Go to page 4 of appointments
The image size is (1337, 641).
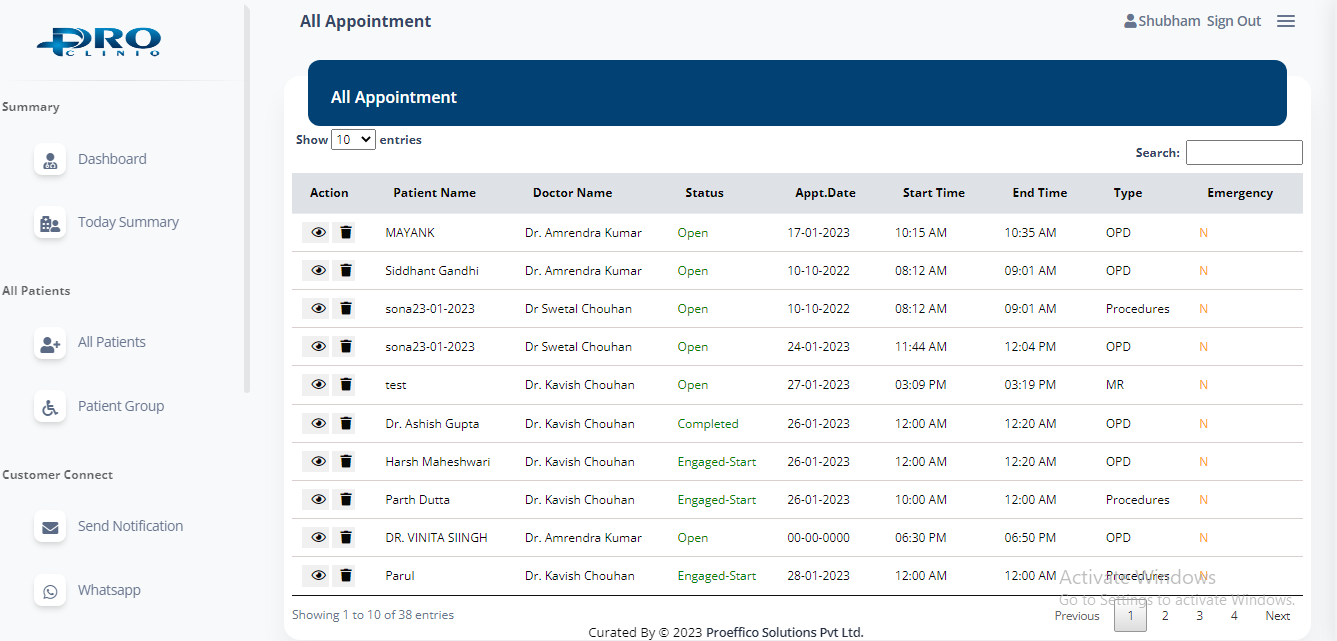pyautogui.click(x=1234, y=616)
